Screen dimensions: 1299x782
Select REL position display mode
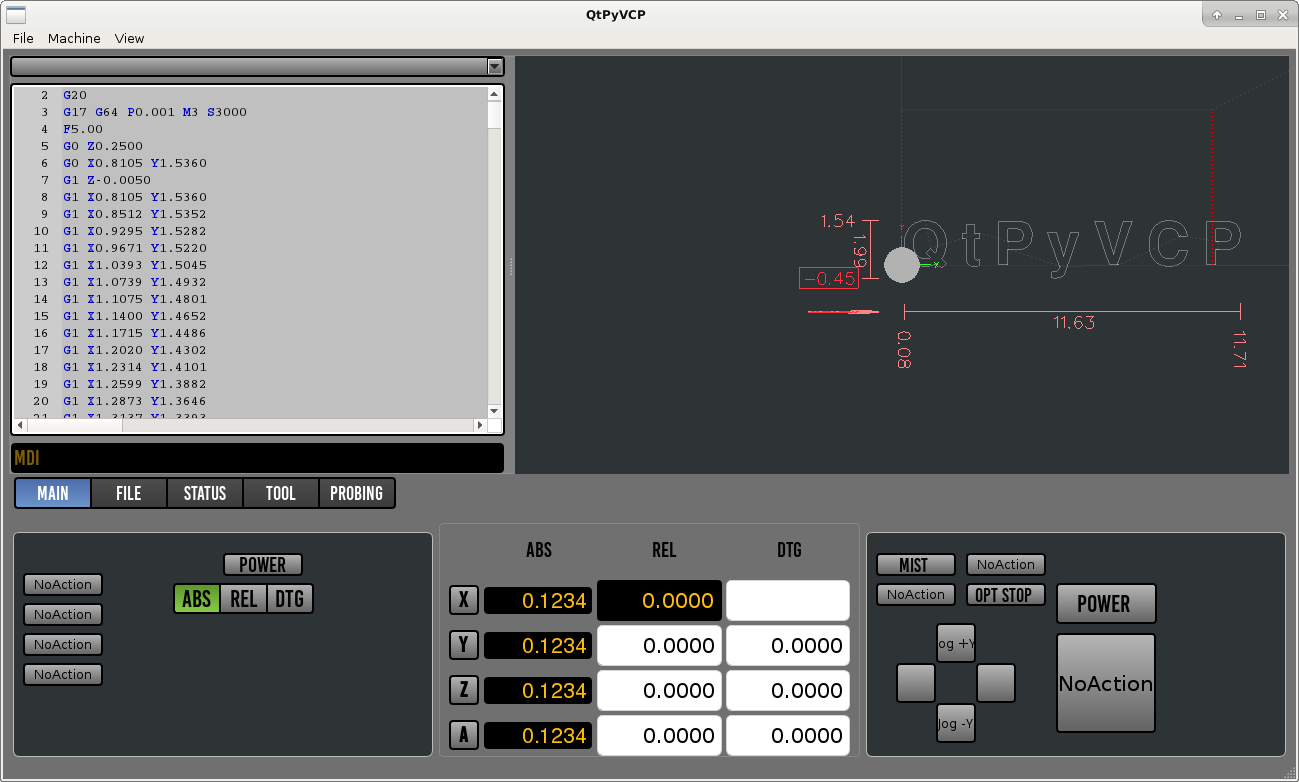click(x=243, y=599)
